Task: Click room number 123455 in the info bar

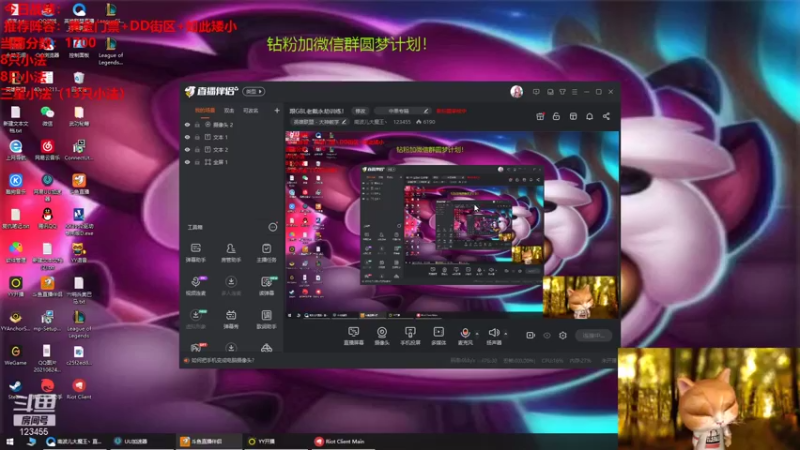Action: 402,122
